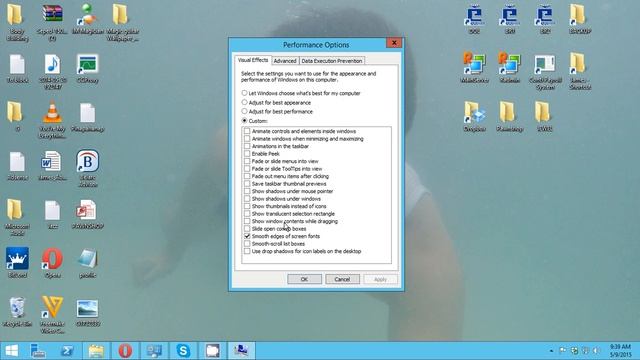
Task: Switch to the Advanced tab
Action: (285, 60)
